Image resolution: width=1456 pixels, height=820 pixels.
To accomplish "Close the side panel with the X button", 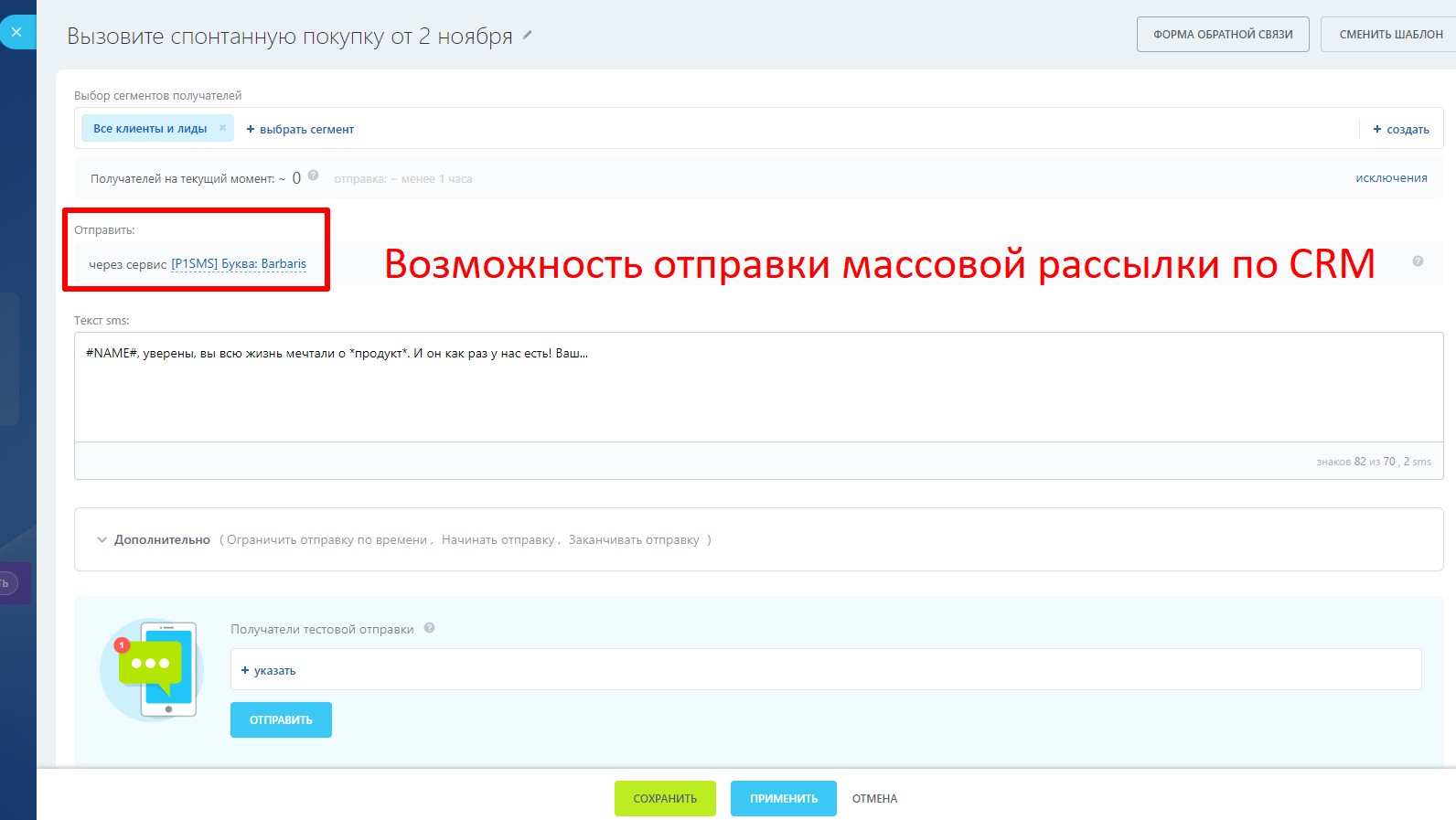I will point(16,32).
